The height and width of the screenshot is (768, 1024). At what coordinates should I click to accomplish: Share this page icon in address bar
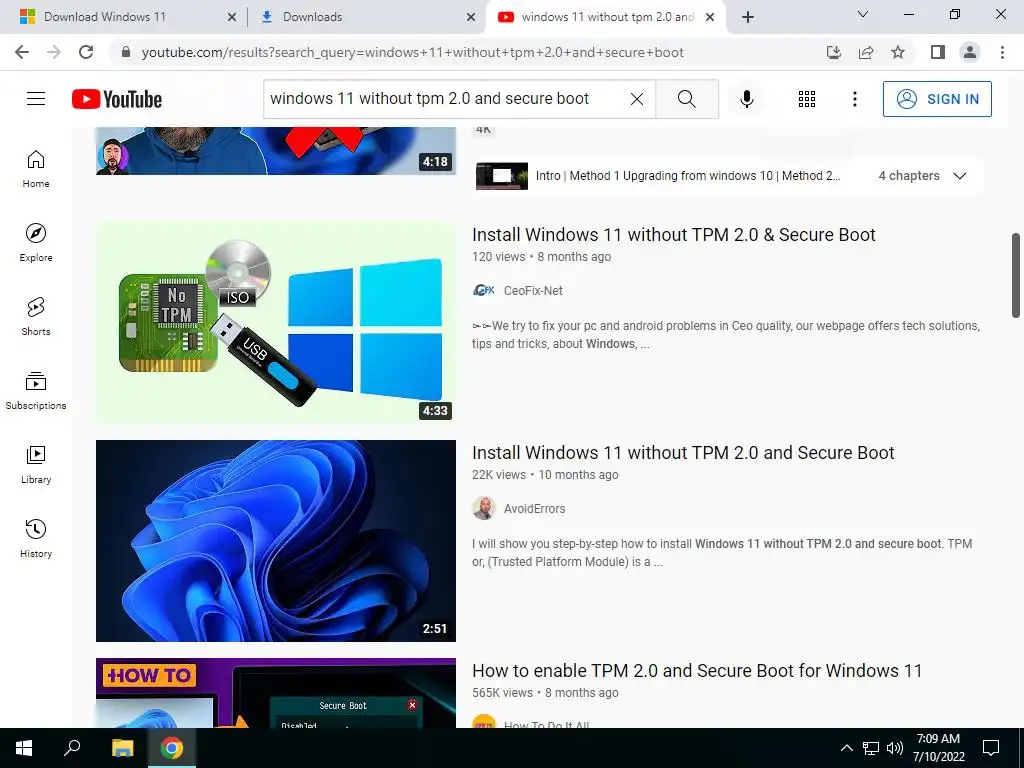pyautogui.click(x=866, y=52)
